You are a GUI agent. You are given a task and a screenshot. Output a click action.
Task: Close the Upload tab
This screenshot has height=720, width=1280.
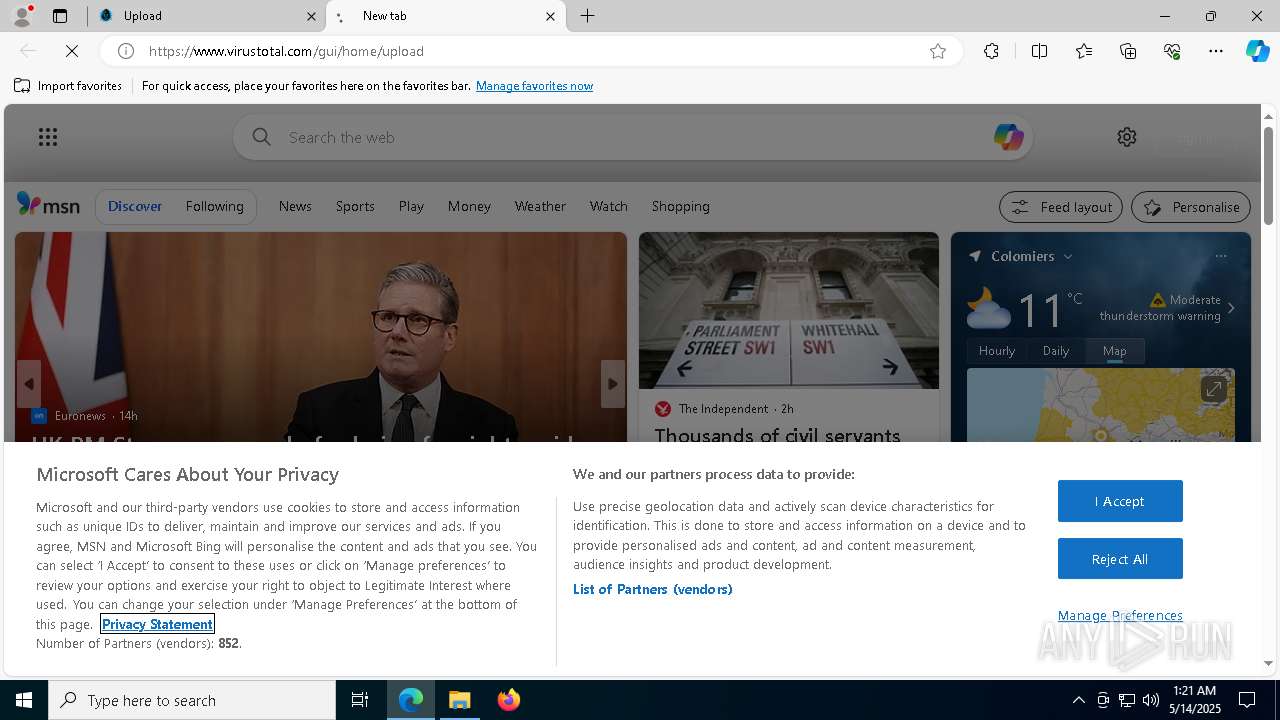311,16
